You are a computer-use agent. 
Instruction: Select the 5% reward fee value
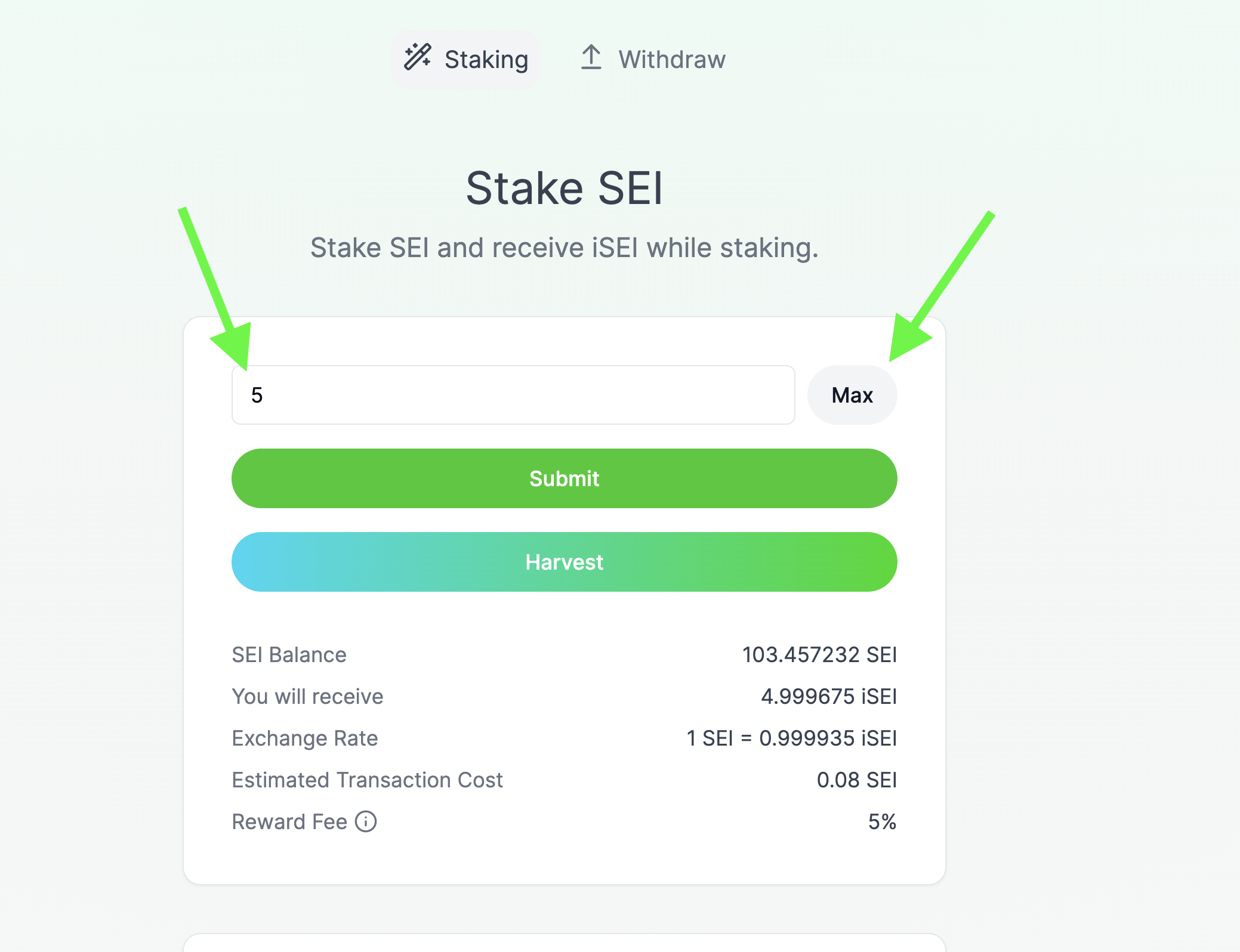coord(882,822)
